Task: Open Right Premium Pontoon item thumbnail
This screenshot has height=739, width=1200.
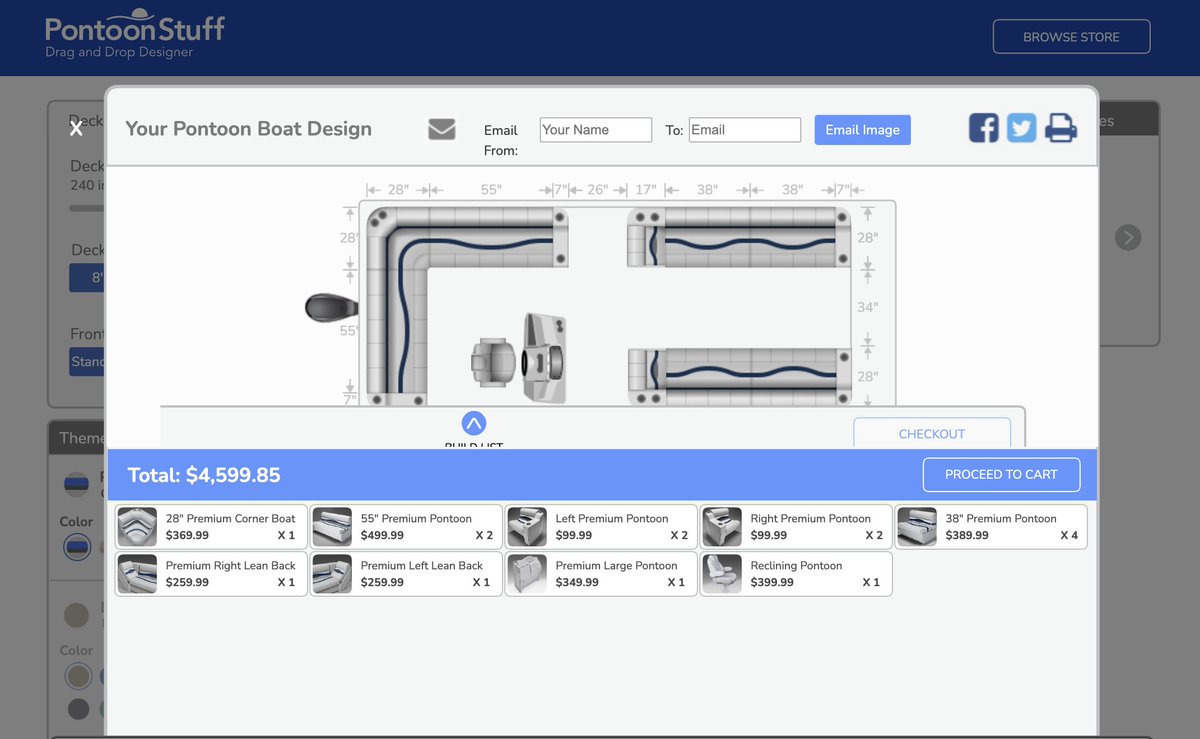Action: click(722, 527)
